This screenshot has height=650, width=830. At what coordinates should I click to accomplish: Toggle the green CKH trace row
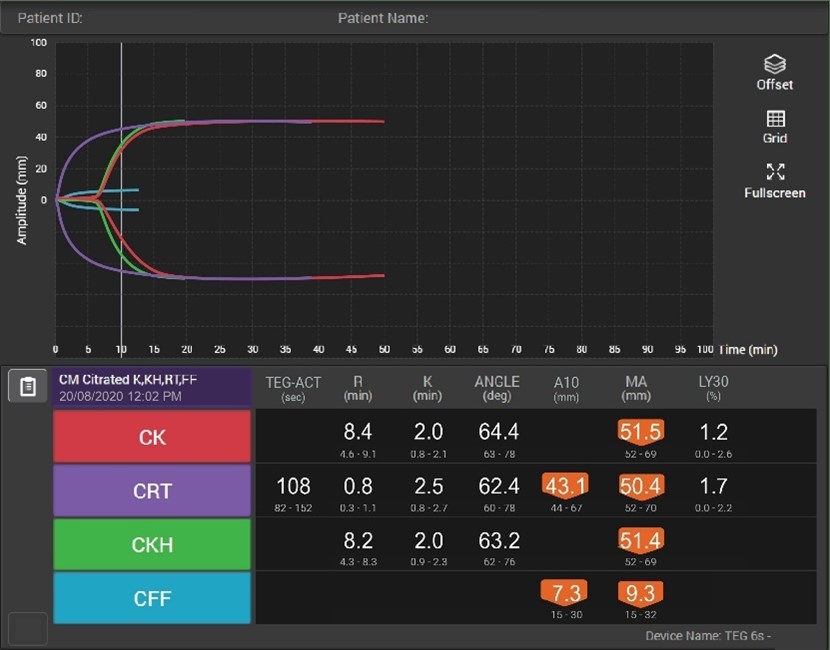pos(152,545)
